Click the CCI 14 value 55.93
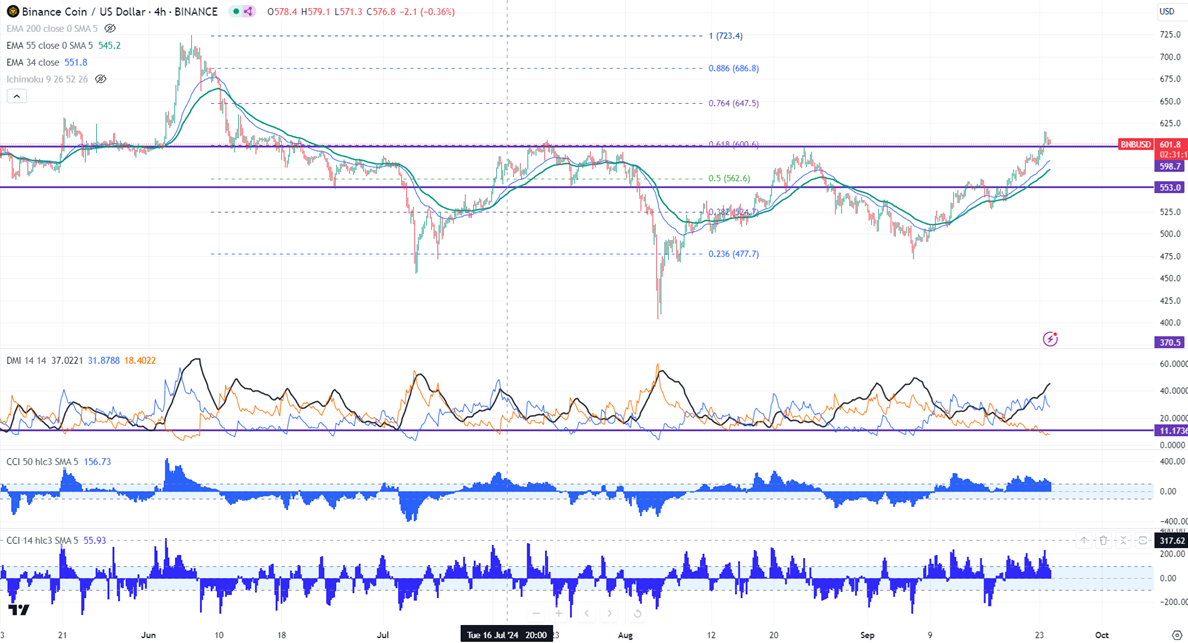Screen dimensions: 1188x643 (94, 540)
